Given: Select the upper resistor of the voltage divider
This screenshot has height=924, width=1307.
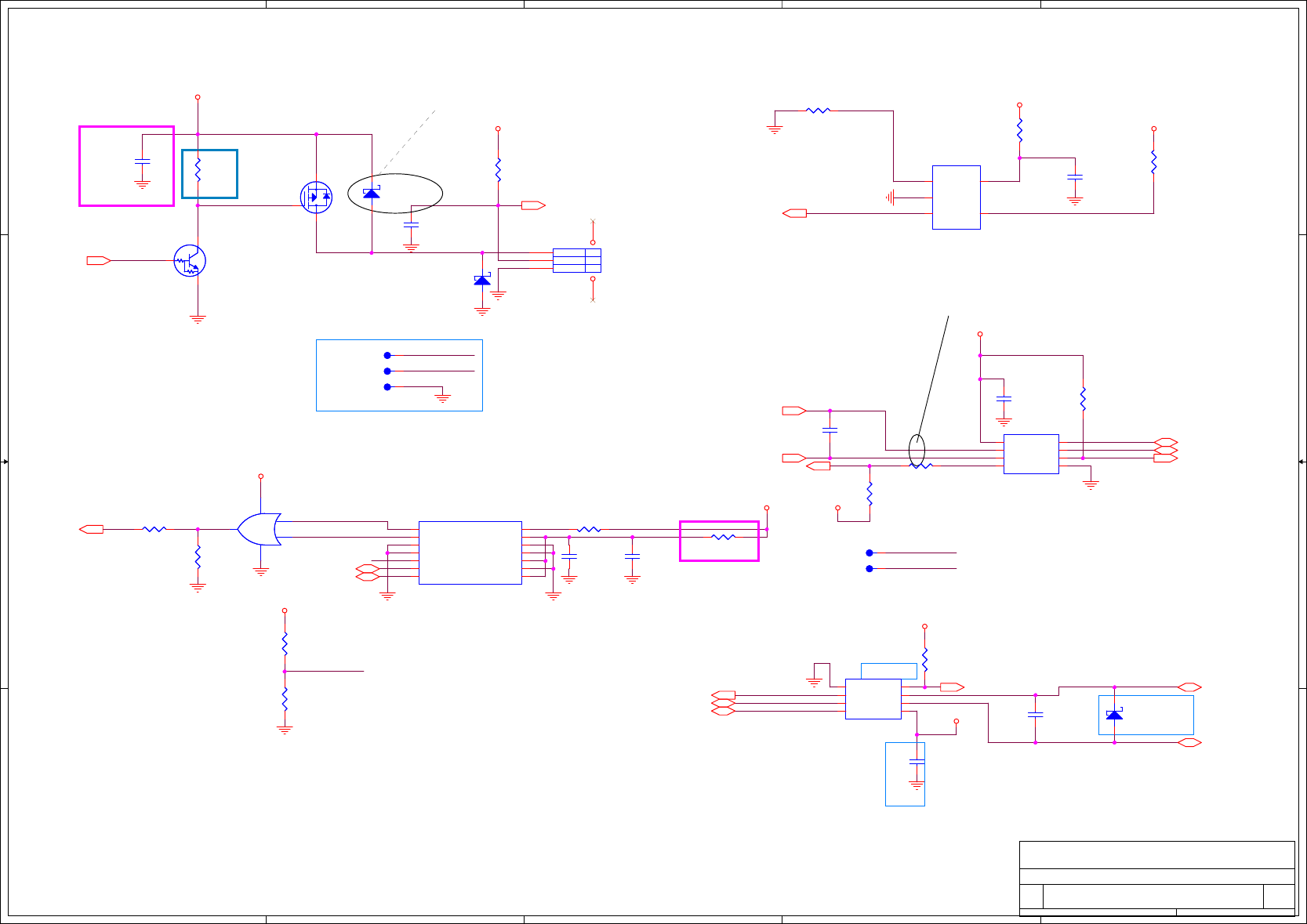Looking at the screenshot, I should (x=285, y=644).
